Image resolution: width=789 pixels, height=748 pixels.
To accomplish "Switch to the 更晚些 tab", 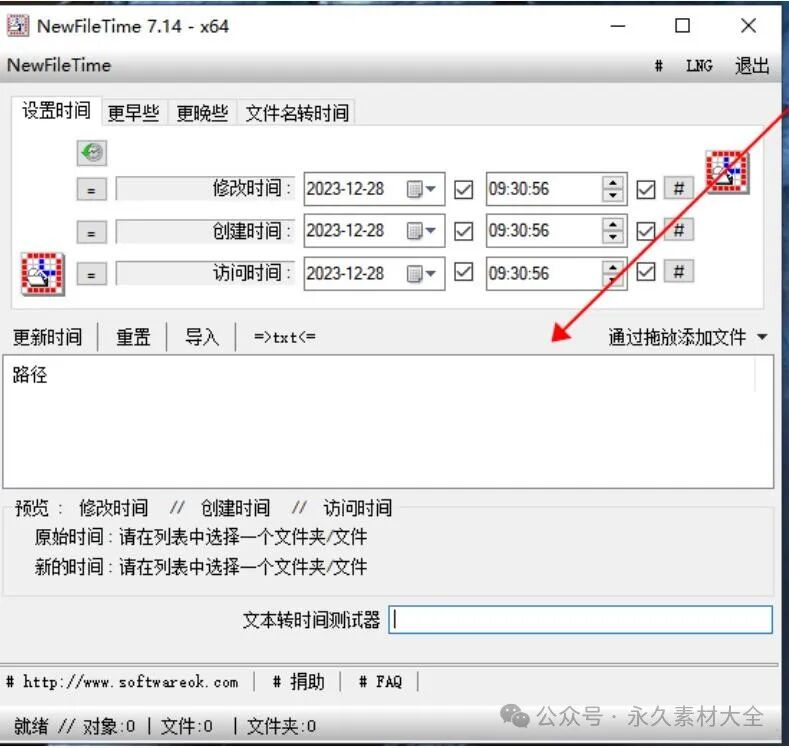I will 202,113.
